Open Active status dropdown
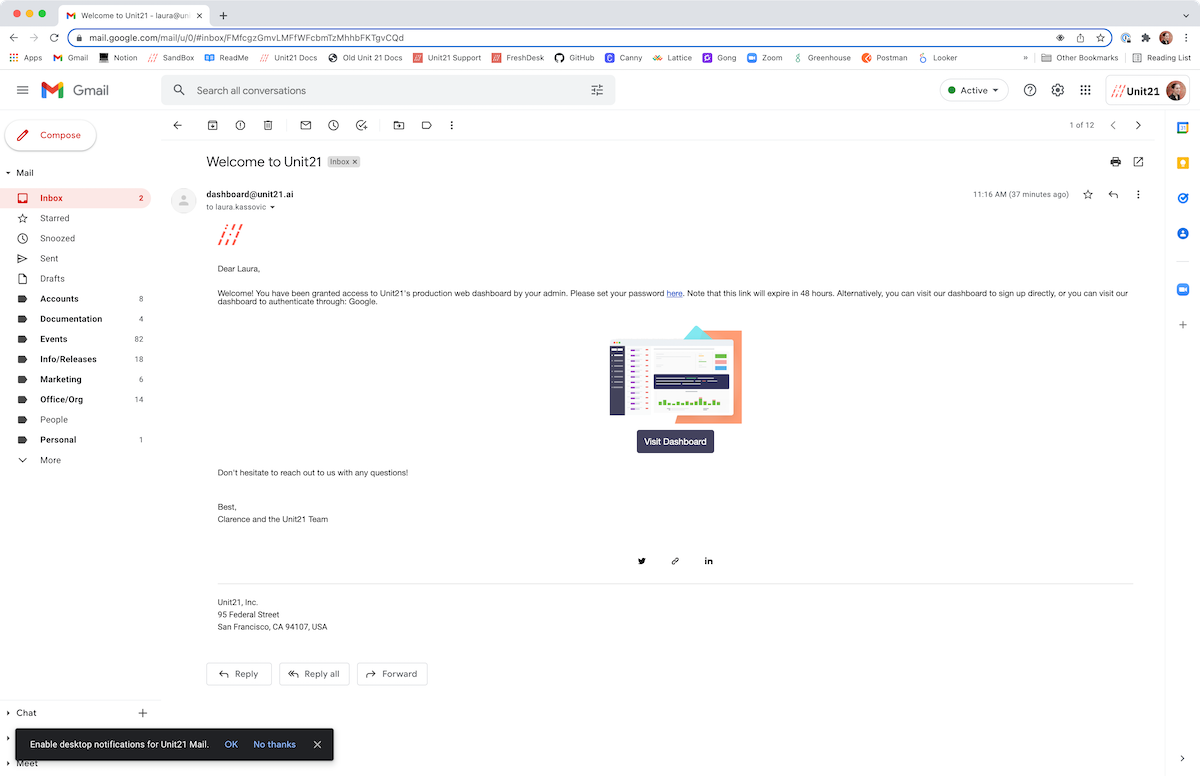Viewport: 1200px width, 776px height. click(x=975, y=90)
